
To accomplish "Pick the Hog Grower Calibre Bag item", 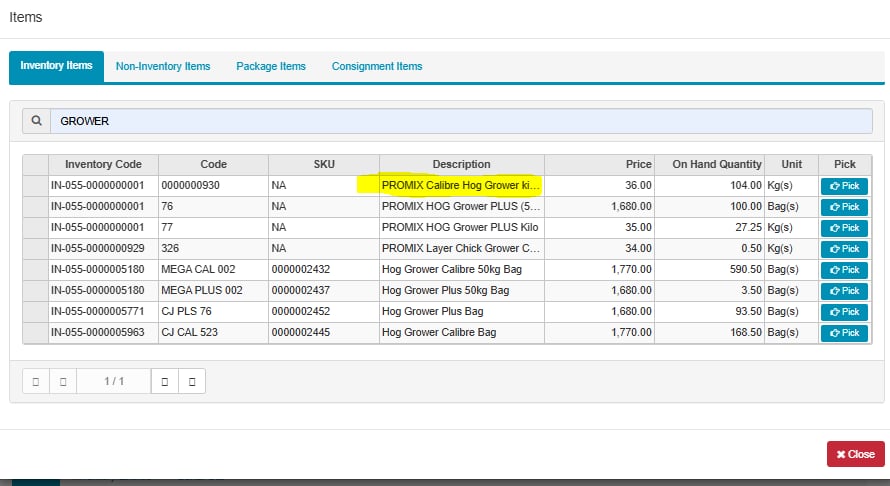I will click(x=843, y=333).
